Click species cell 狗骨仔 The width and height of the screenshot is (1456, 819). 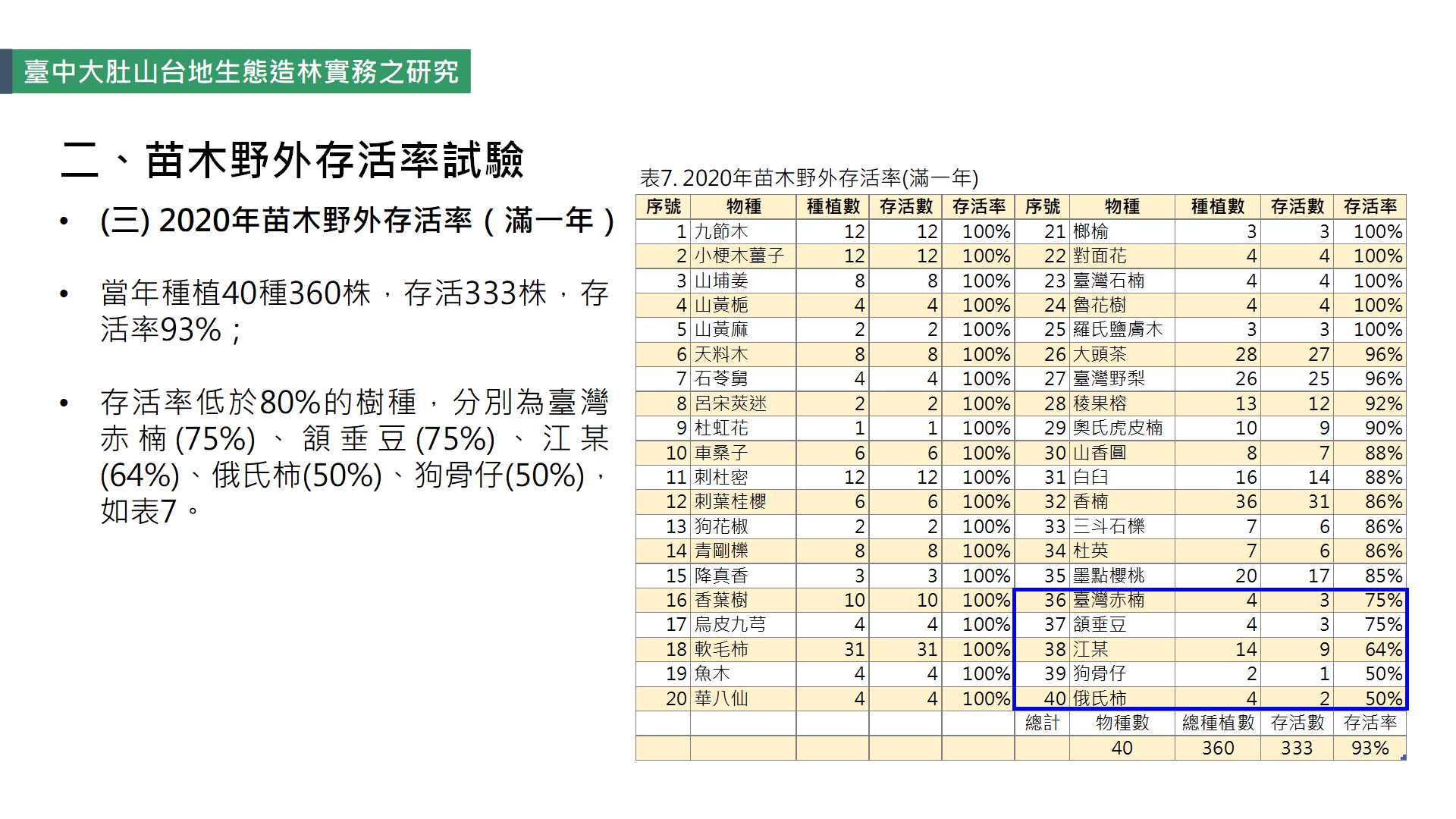[x=1122, y=673]
